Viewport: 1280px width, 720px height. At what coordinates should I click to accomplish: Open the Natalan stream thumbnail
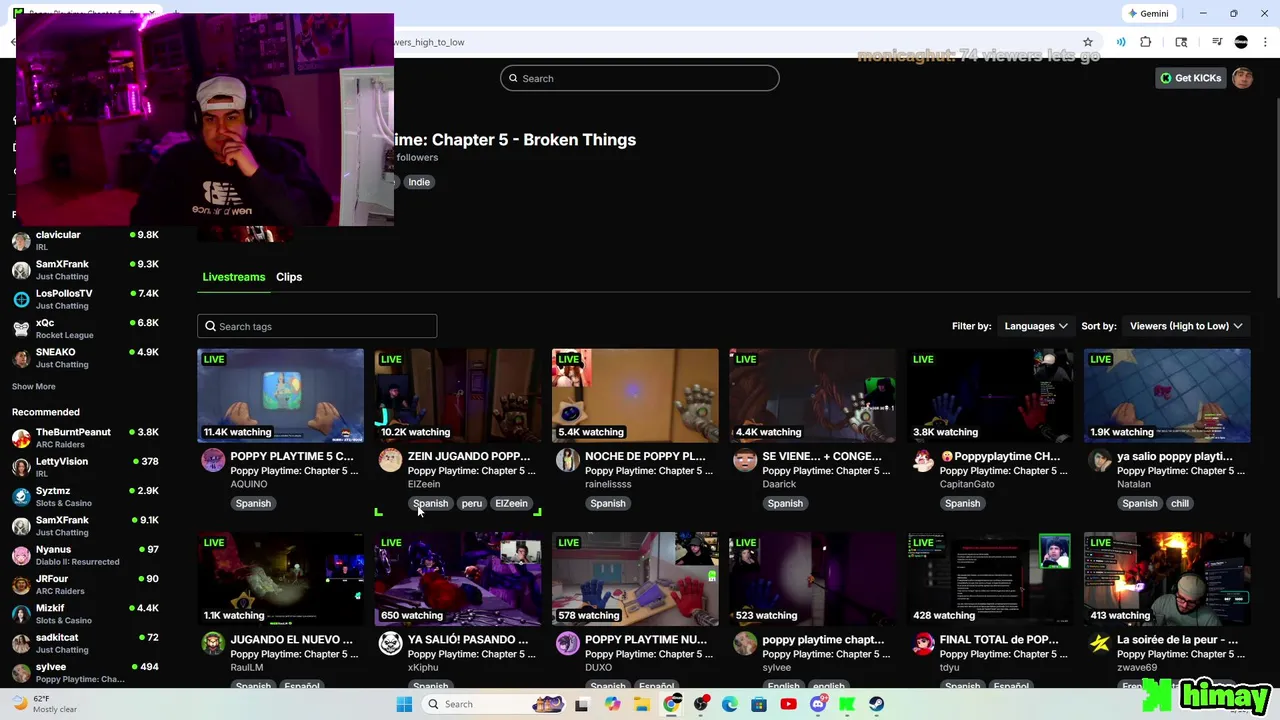tap(1167, 395)
